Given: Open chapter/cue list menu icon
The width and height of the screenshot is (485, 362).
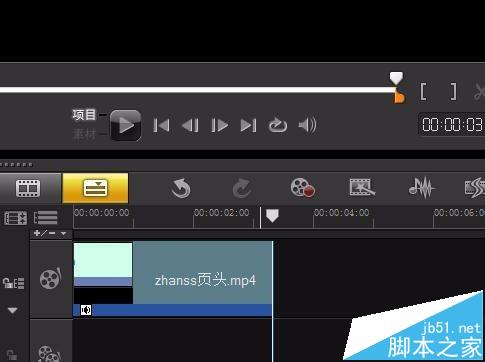Looking at the screenshot, I should pos(46,218).
